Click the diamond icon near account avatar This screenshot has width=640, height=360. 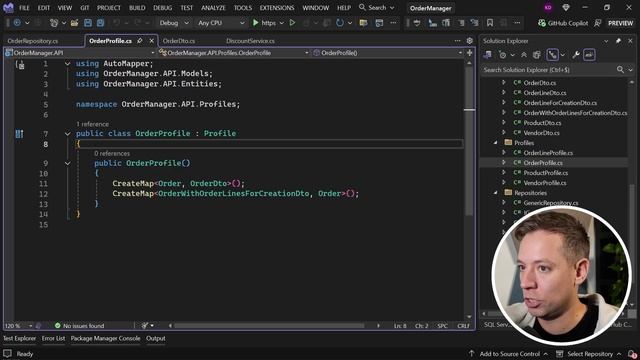566,7
